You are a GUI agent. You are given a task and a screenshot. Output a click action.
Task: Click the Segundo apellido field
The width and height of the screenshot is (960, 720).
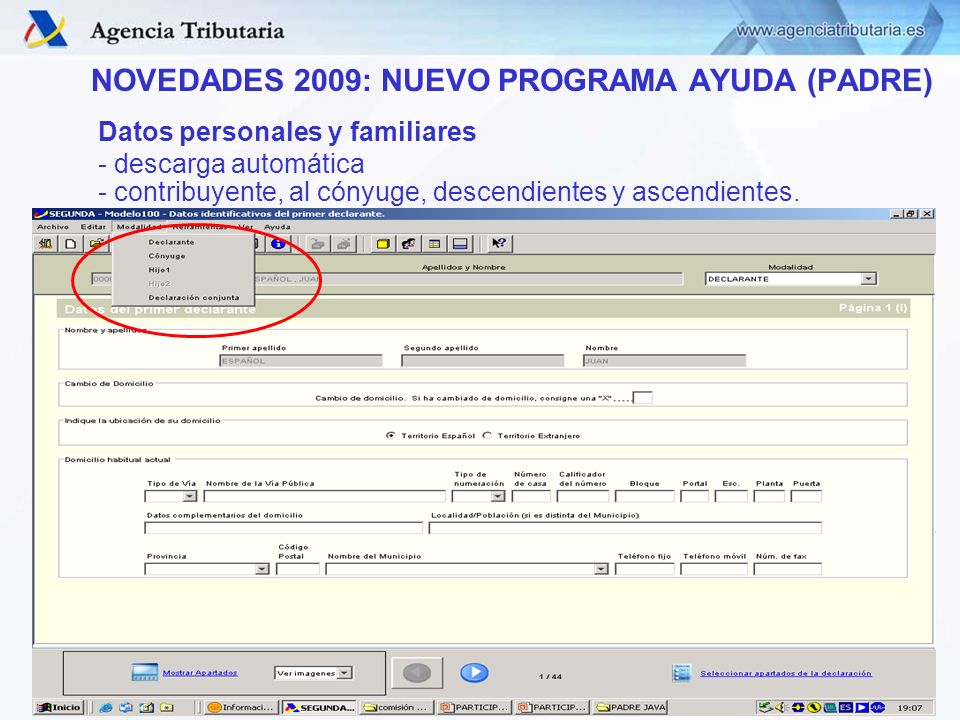482,361
